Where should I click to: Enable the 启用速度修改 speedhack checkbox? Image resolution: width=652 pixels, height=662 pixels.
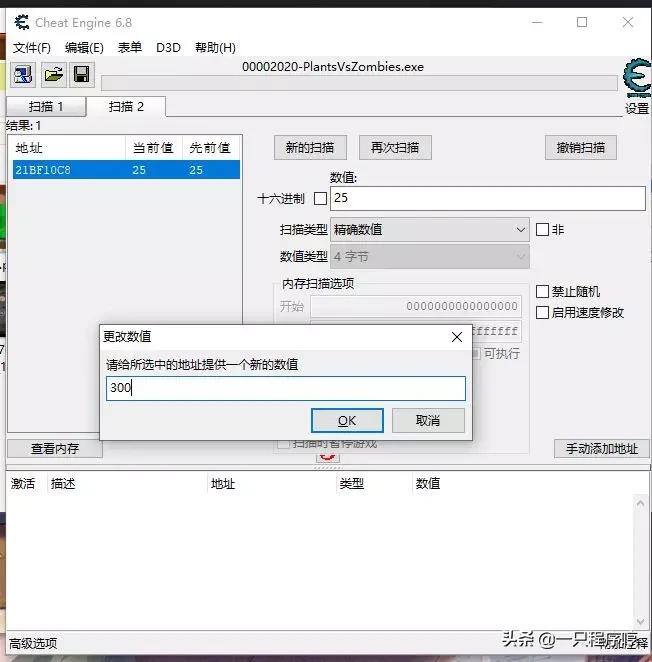tap(542, 312)
